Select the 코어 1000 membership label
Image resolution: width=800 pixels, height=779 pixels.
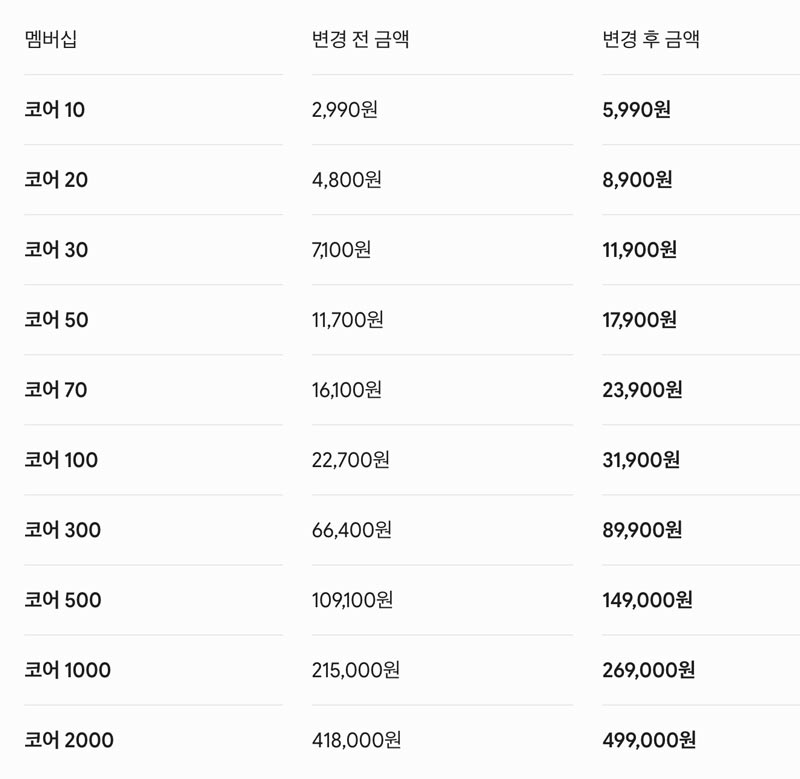(67, 670)
